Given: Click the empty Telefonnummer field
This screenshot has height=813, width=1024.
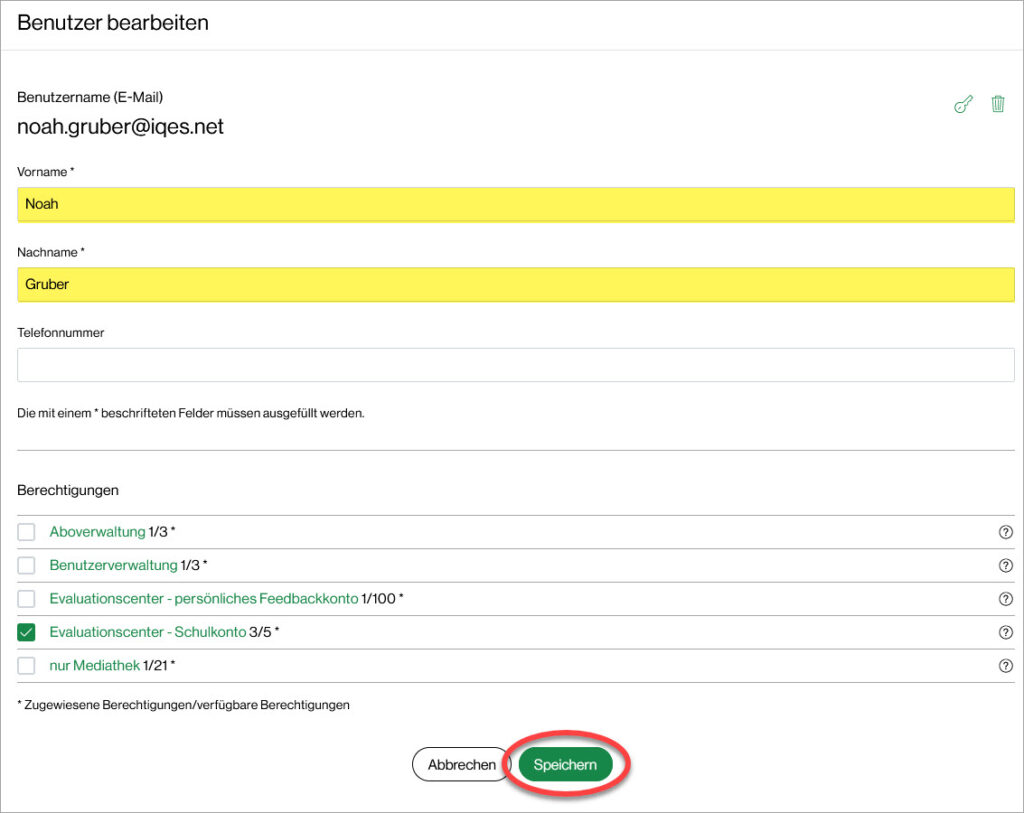Looking at the screenshot, I should click(515, 365).
